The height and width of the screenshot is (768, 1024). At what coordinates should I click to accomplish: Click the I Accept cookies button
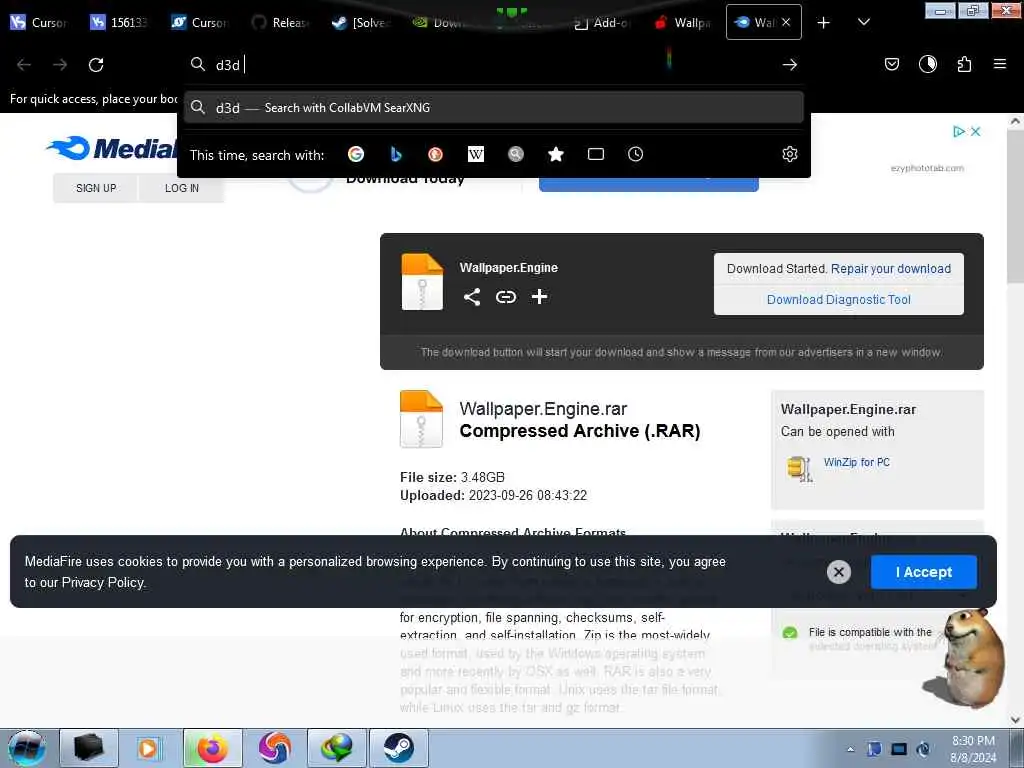pyautogui.click(x=923, y=572)
